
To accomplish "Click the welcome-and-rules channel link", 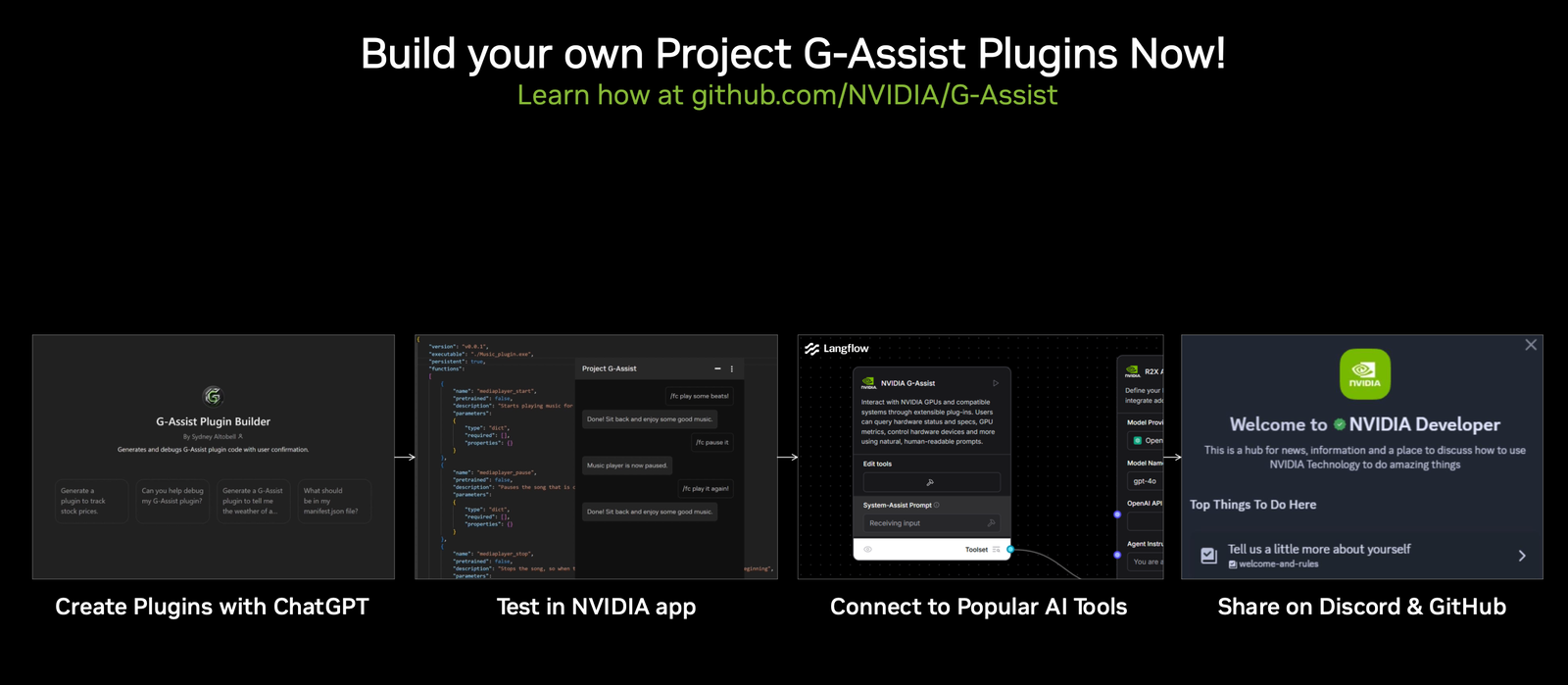I will (1274, 564).
